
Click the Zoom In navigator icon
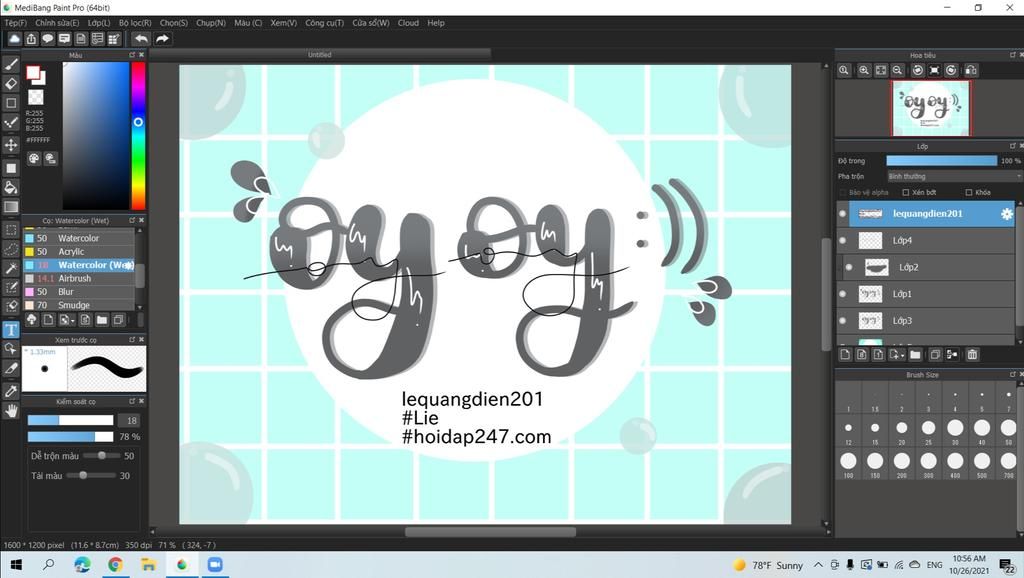tap(863, 71)
